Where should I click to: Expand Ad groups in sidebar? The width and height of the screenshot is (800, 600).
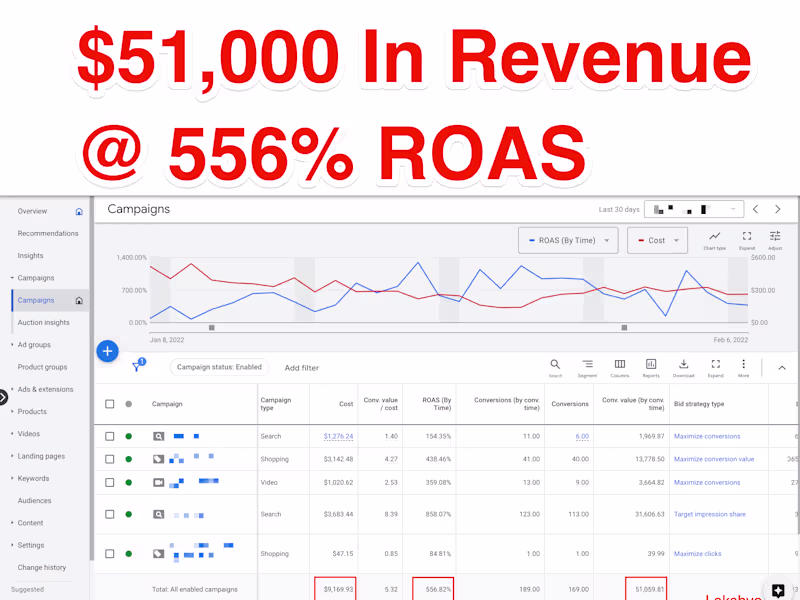pos(12,345)
